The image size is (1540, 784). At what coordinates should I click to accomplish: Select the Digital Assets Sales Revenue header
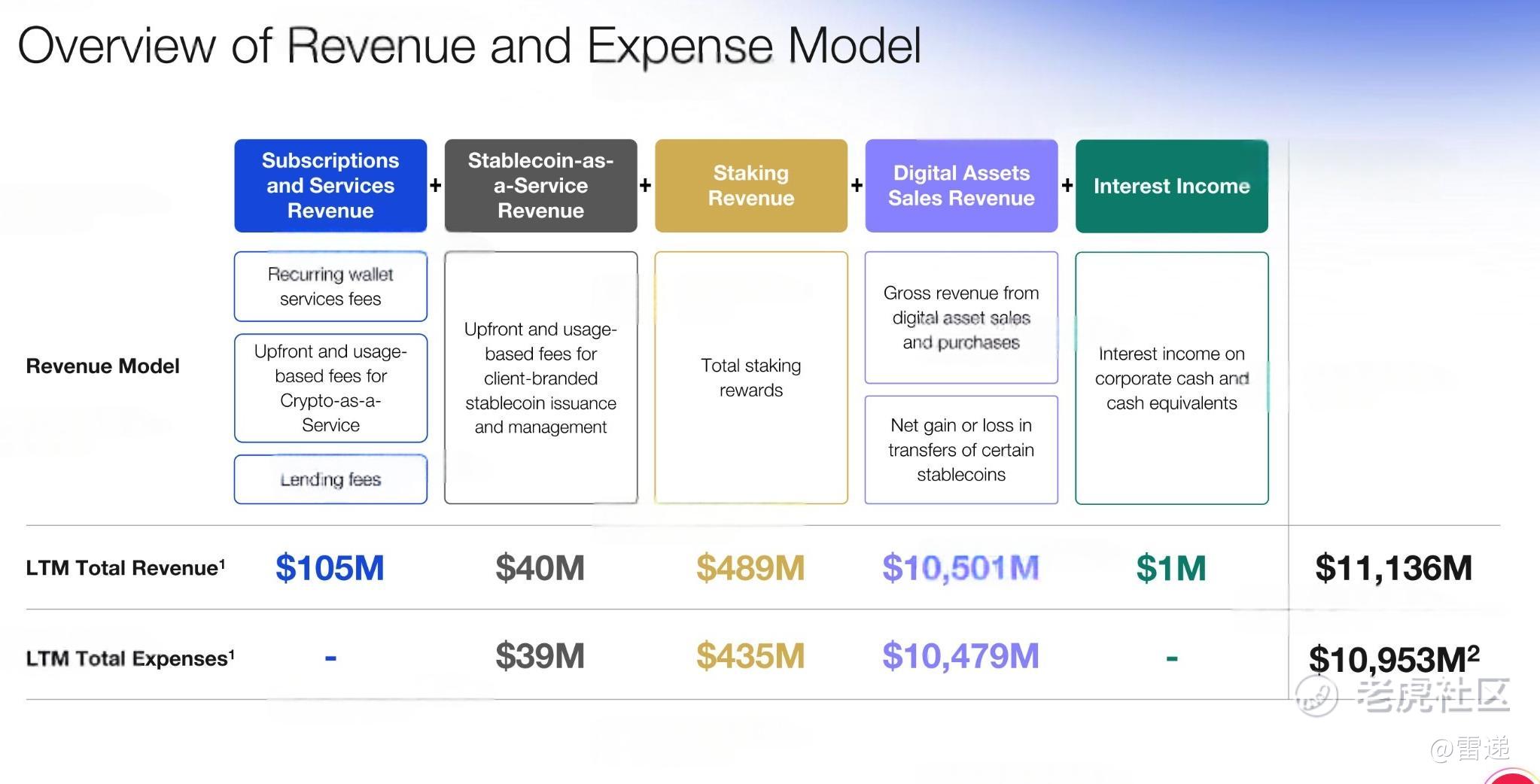click(961, 186)
